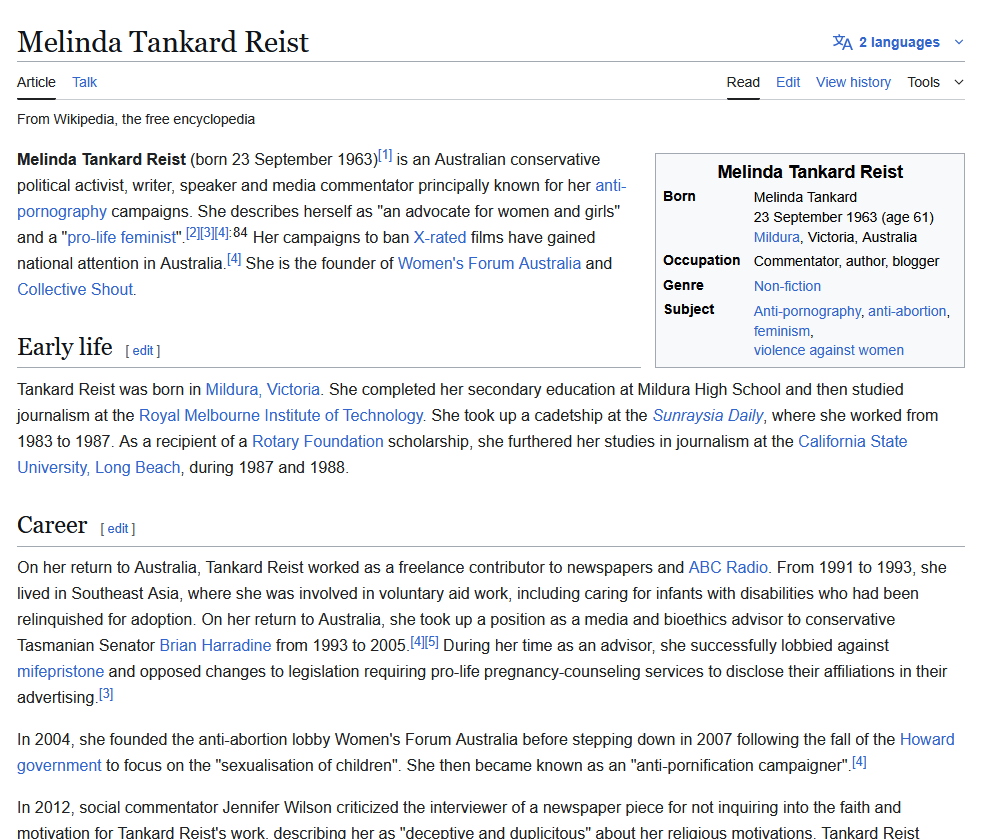982x839 pixels.
Task: Open the View history tab
Action: [x=853, y=82]
